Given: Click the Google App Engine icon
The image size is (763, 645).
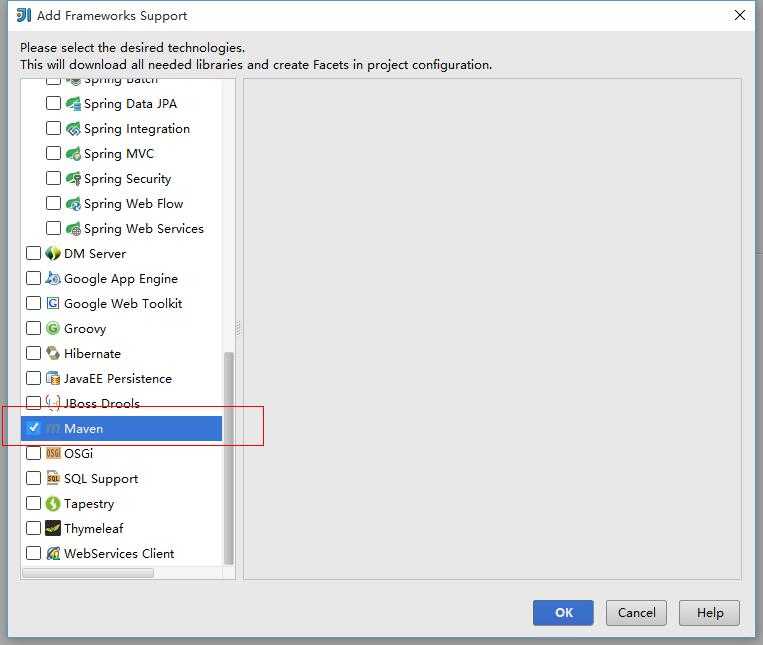Looking at the screenshot, I should (x=53, y=279).
